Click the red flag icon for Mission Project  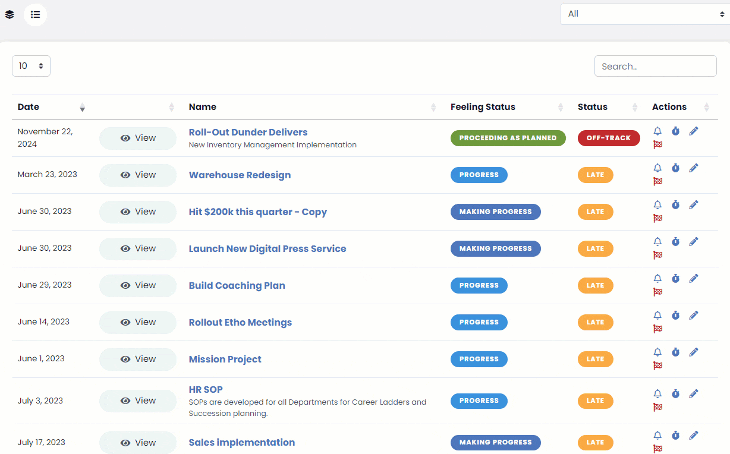pyautogui.click(x=657, y=365)
